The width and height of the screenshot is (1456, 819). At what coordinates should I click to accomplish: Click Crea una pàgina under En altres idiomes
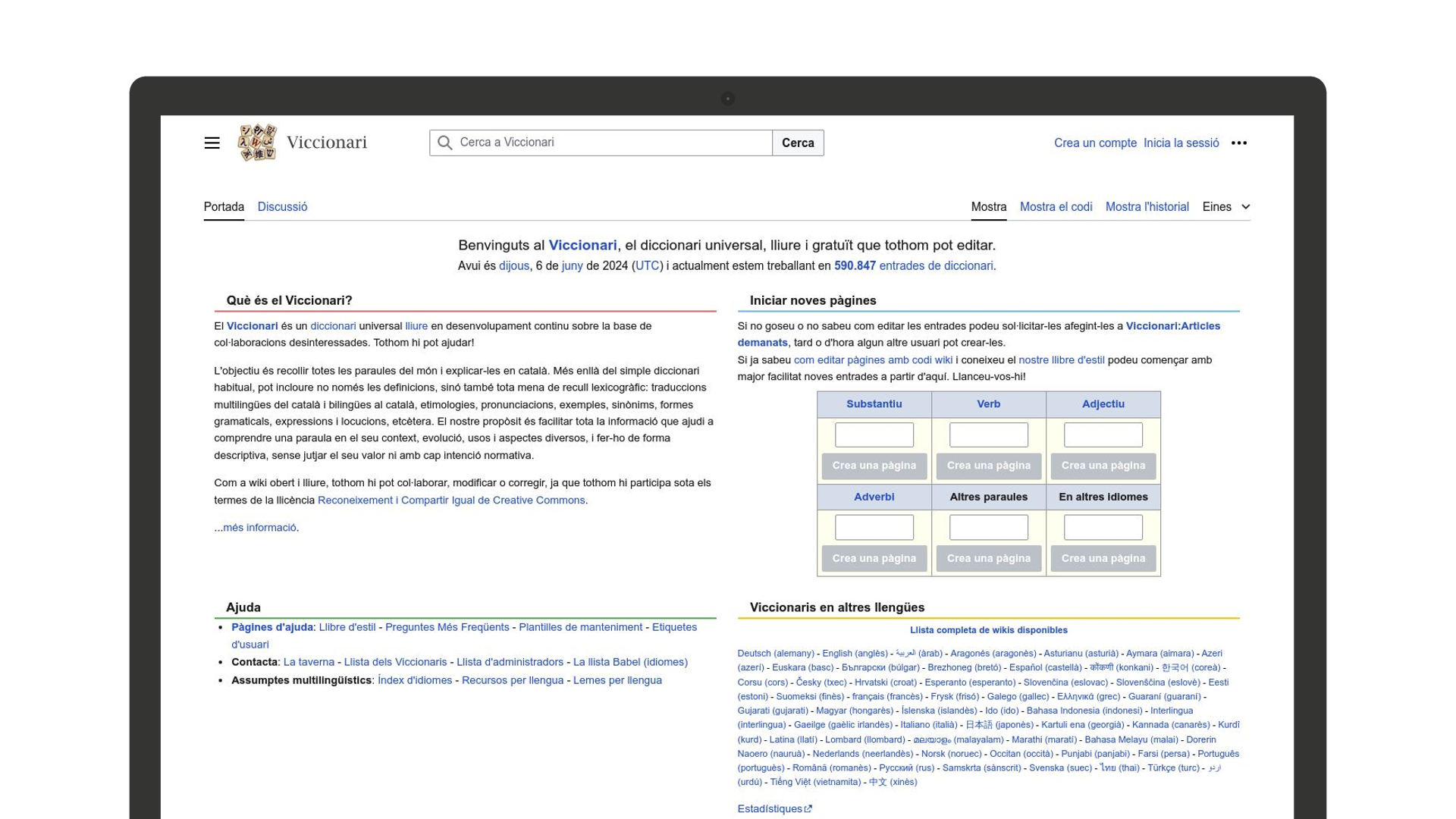pos(1103,559)
